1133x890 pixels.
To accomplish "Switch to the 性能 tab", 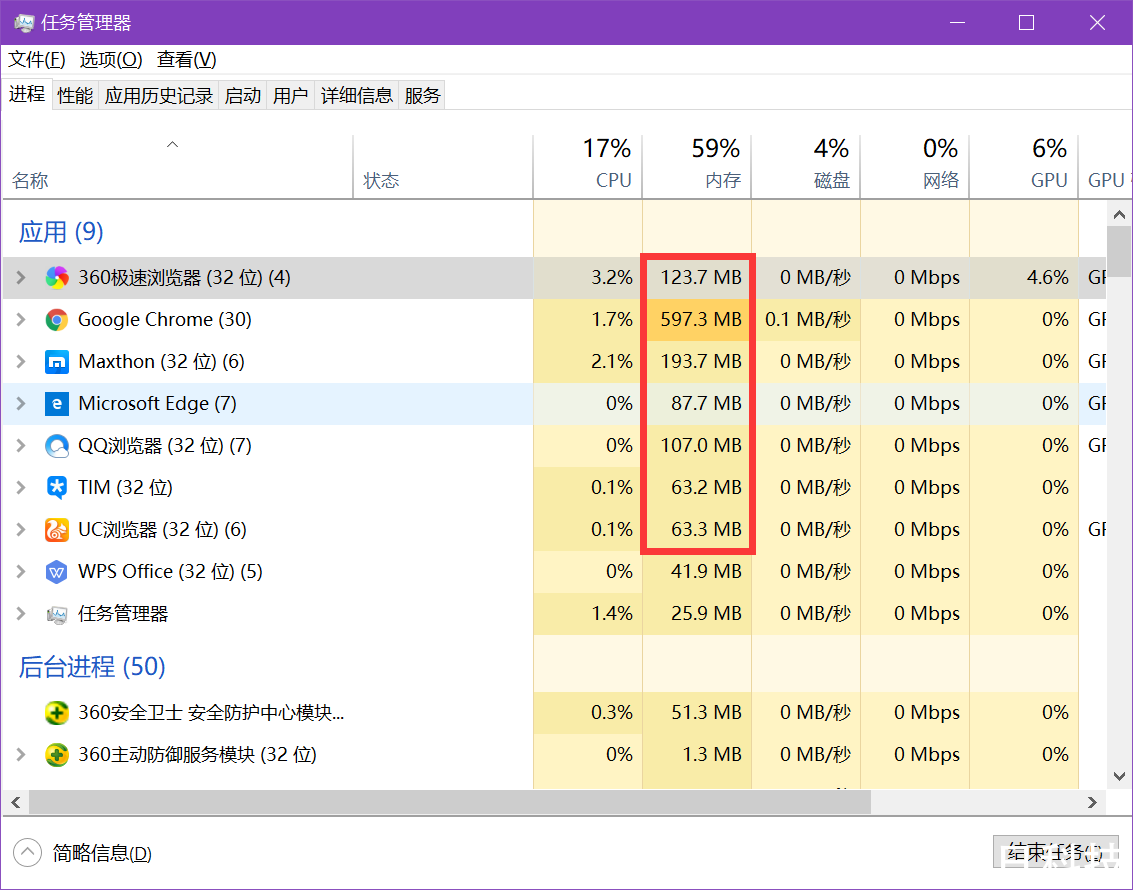I will [x=75, y=96].
